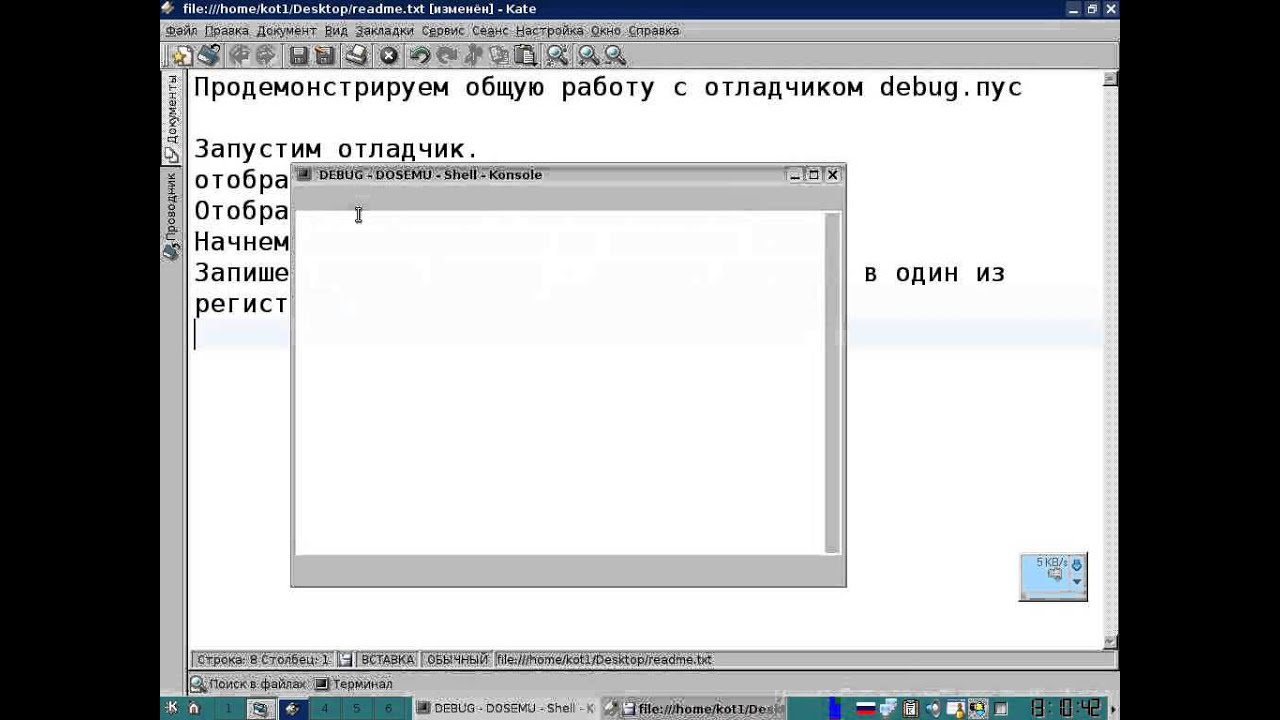Open the Поиск в файлах bottom panel

249,685
